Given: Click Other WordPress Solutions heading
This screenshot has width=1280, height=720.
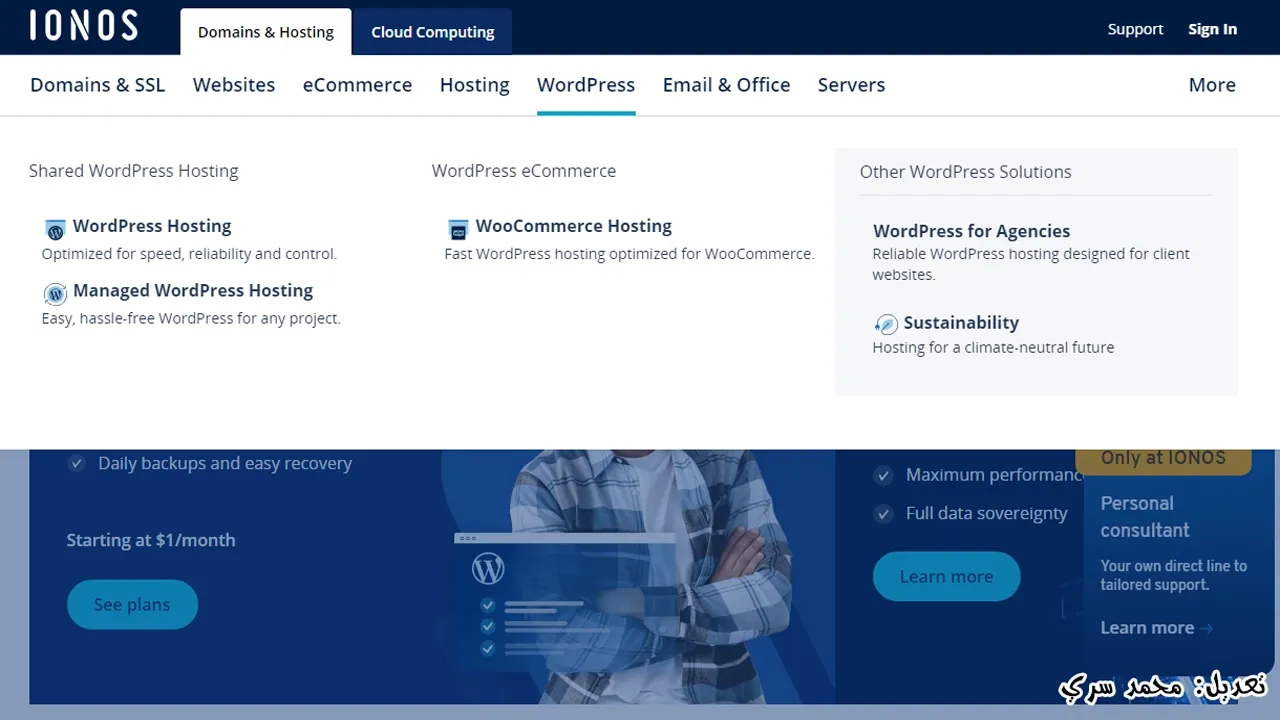Looking at the screenshot, I should [966, 172].
